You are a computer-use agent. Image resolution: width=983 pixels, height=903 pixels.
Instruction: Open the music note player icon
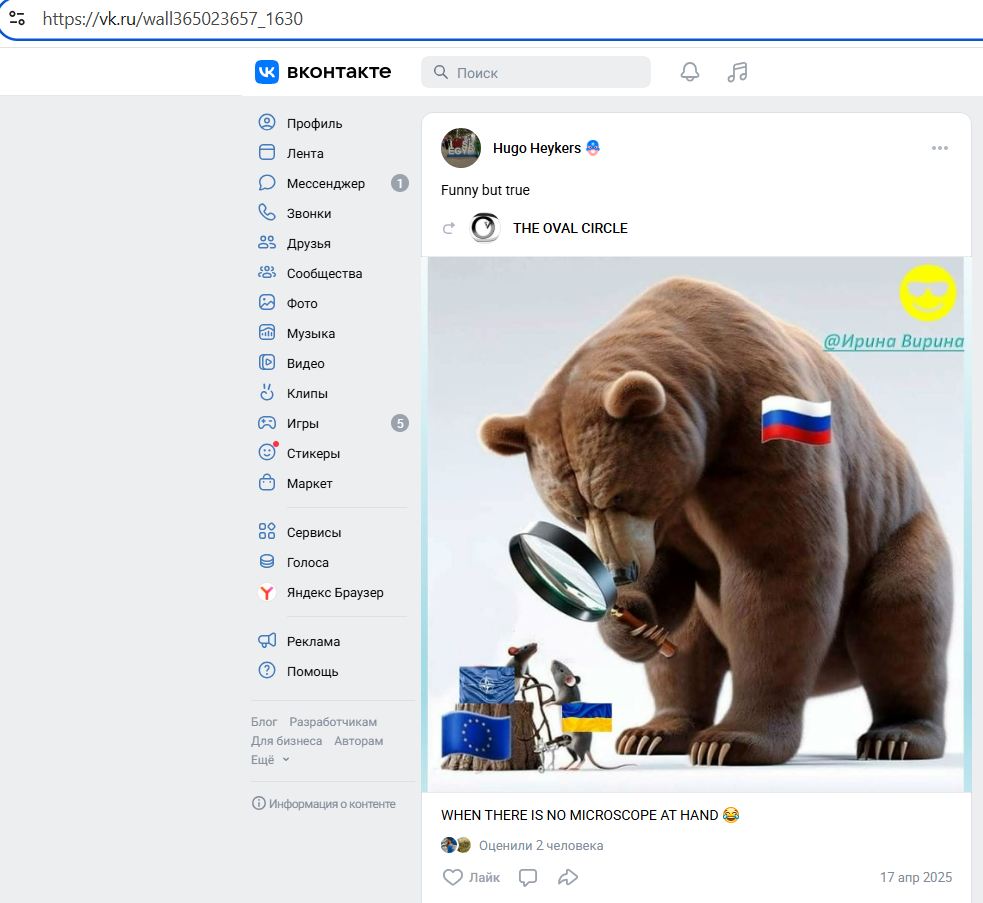click(737, 72)
